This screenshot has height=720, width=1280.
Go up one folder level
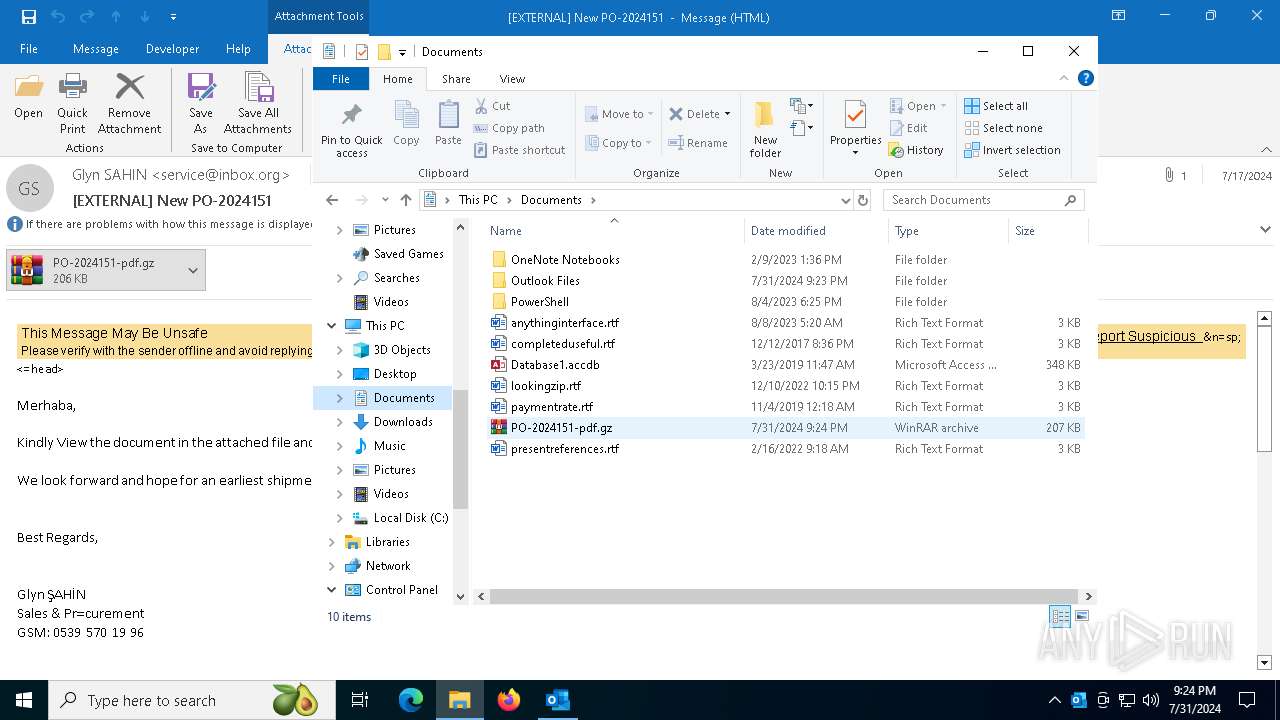pyautogui.click(x=405, y=200)
